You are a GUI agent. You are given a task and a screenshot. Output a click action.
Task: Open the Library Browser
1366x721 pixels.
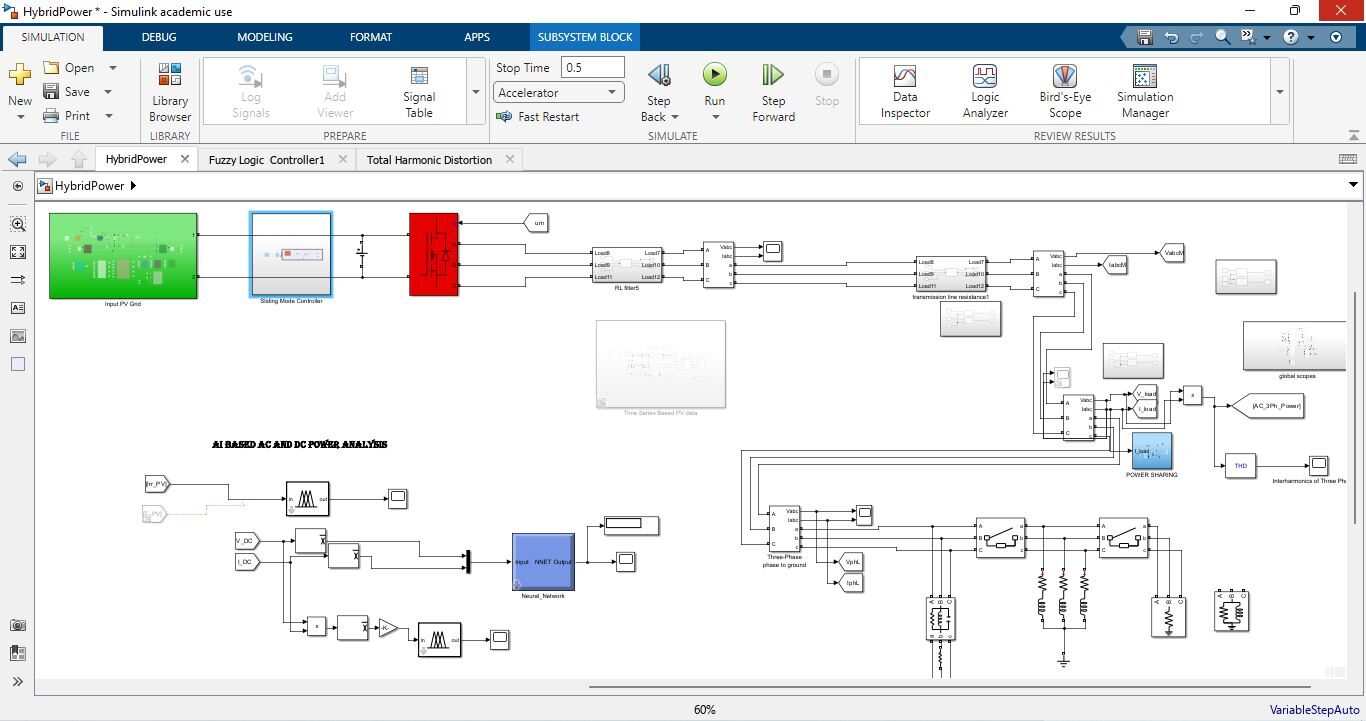point(170,92)
